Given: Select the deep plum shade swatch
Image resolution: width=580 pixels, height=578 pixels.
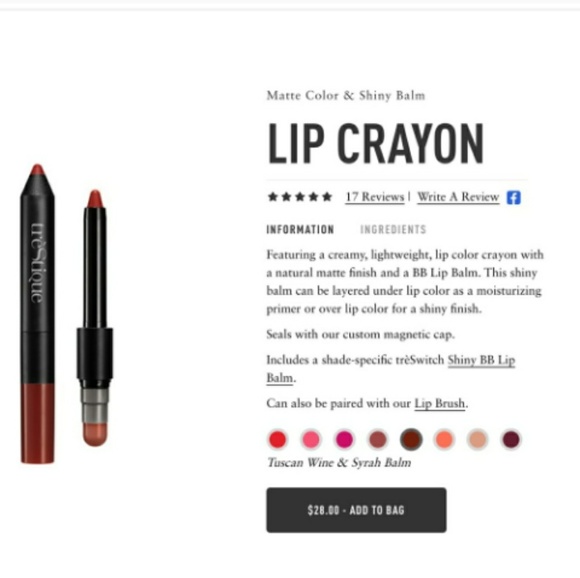Looking at the screenshot, I should coord(511,439).
